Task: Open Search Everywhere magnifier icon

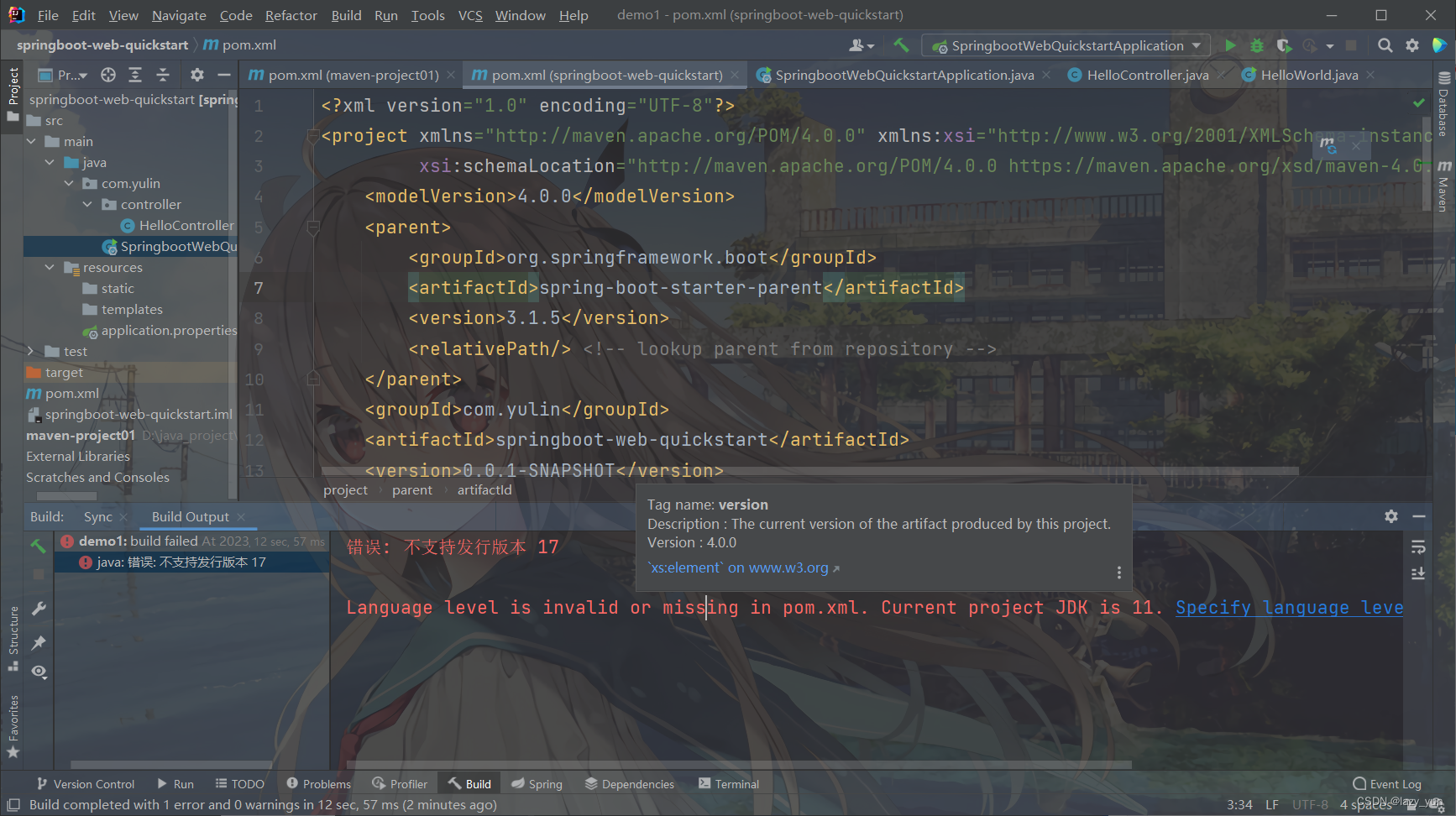Action: (x=1385, y=45)
